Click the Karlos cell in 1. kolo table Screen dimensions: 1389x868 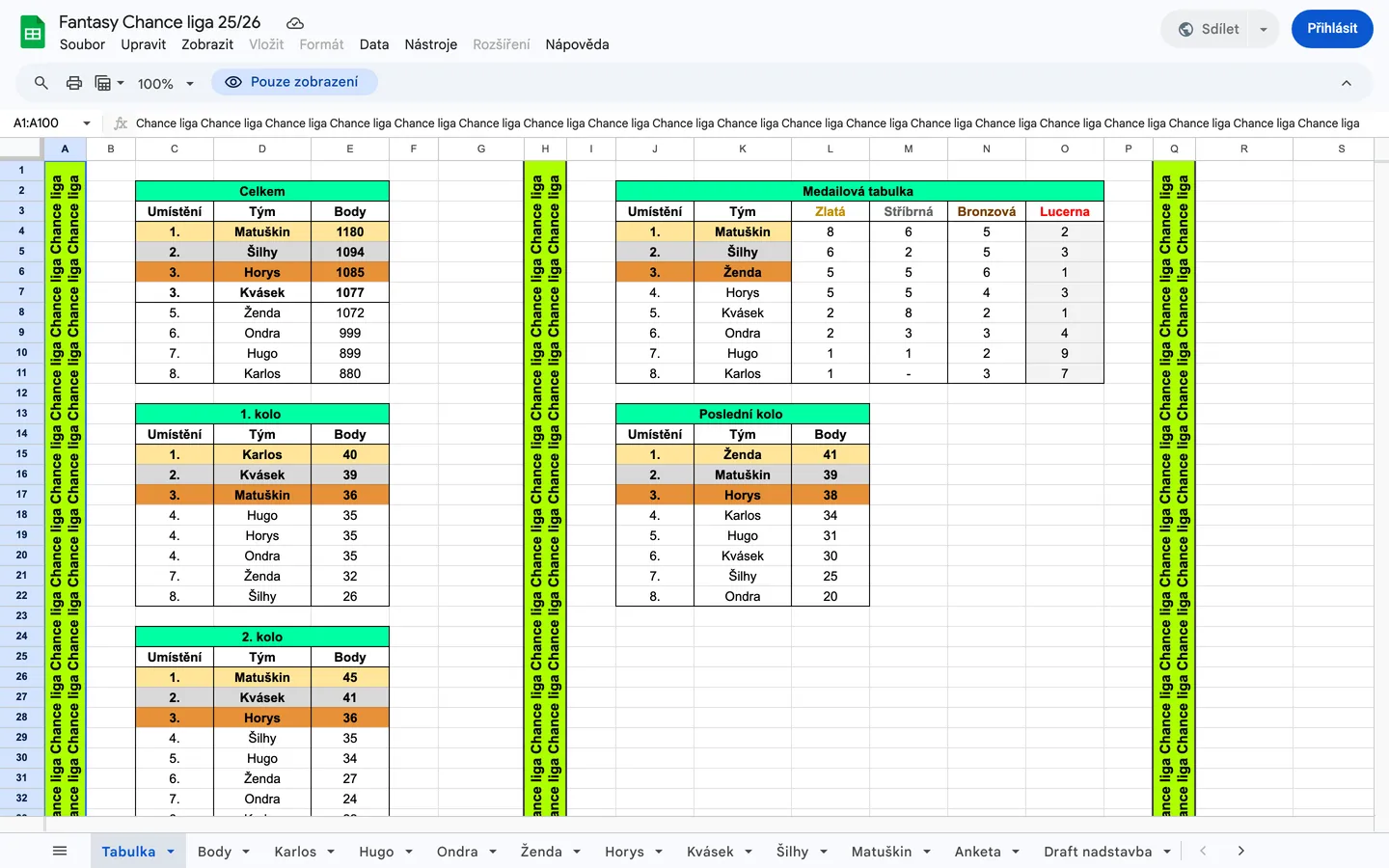(262, 454)
